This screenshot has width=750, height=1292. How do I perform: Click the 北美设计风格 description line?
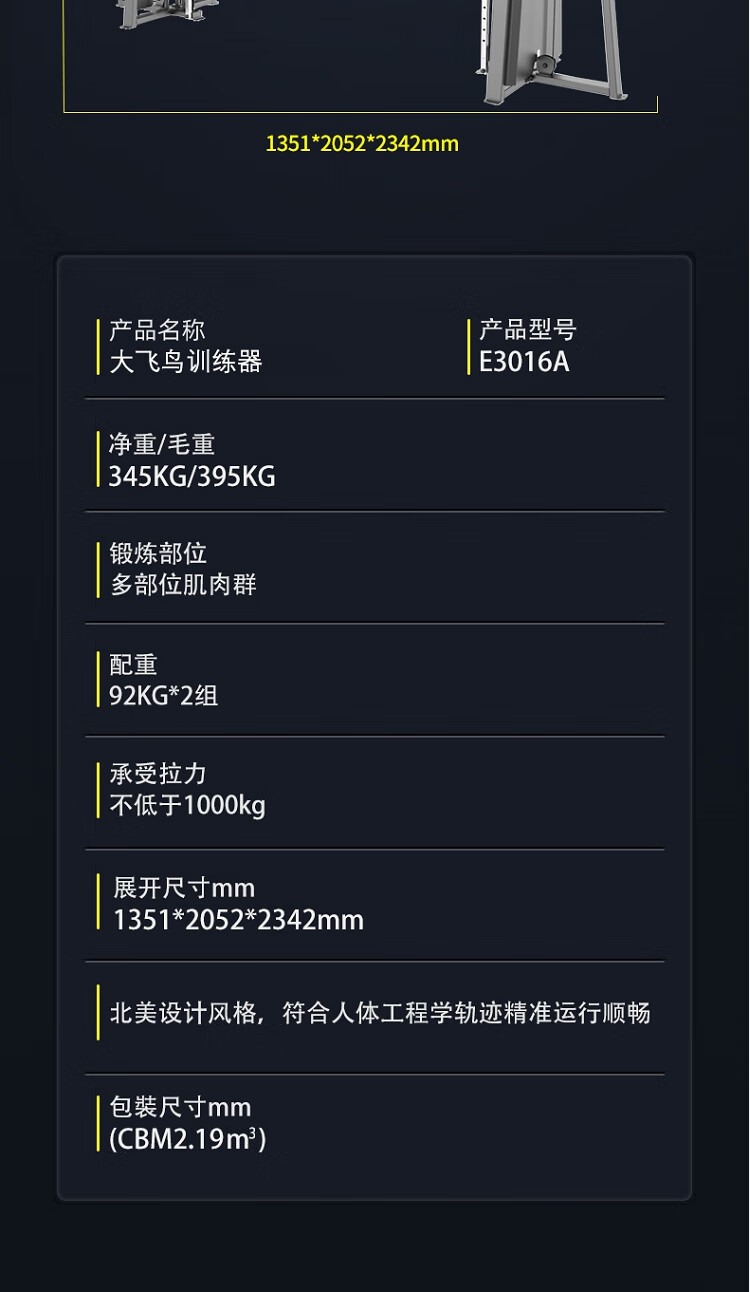pos(380,1013)
